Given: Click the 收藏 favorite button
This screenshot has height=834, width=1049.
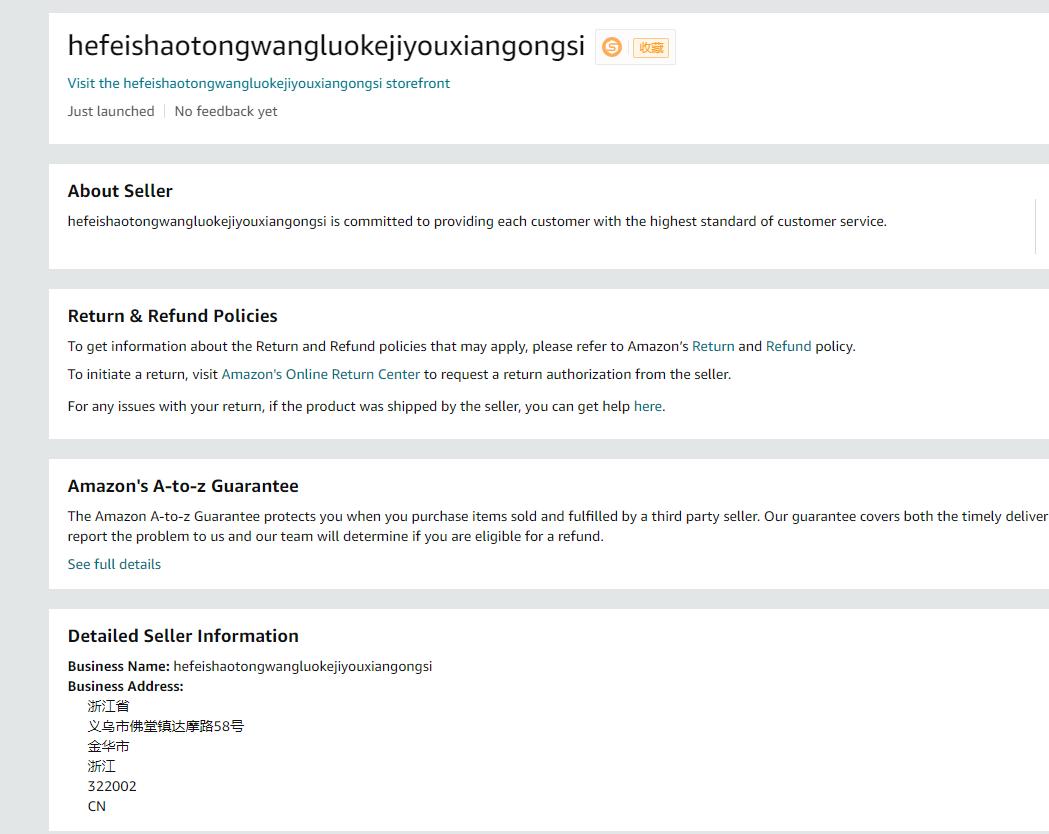Looking at the screenshot, I should tap(651, 47).
